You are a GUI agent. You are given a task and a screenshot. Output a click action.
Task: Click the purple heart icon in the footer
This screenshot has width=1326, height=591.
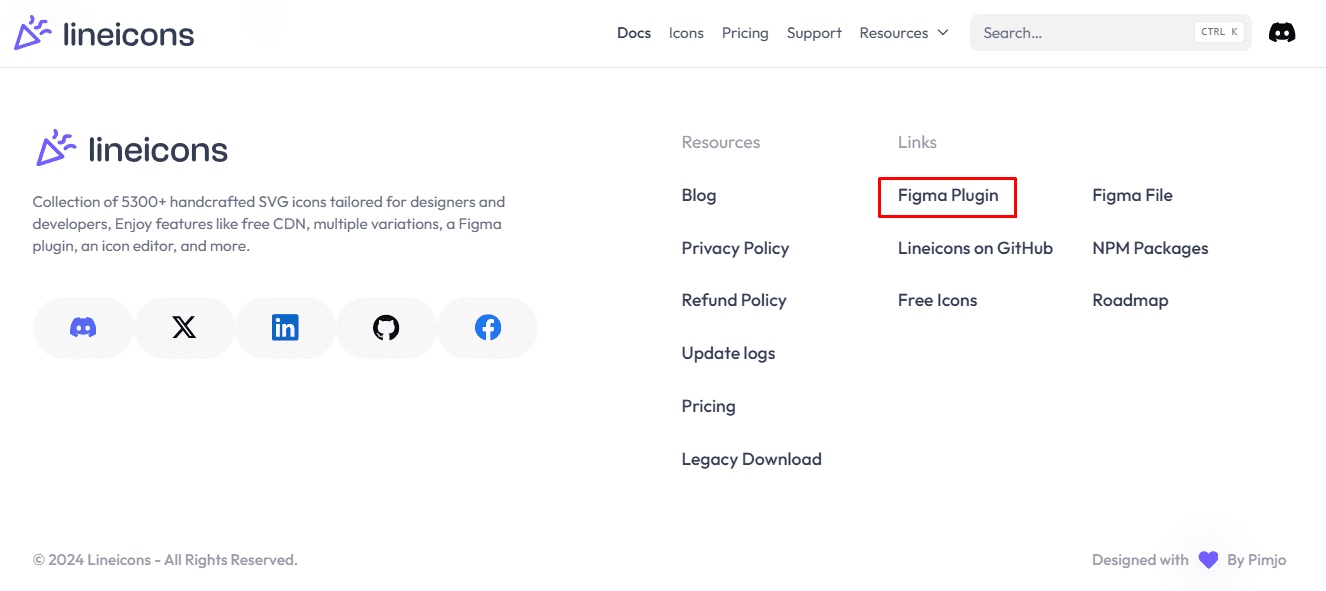coord(1208,560)
